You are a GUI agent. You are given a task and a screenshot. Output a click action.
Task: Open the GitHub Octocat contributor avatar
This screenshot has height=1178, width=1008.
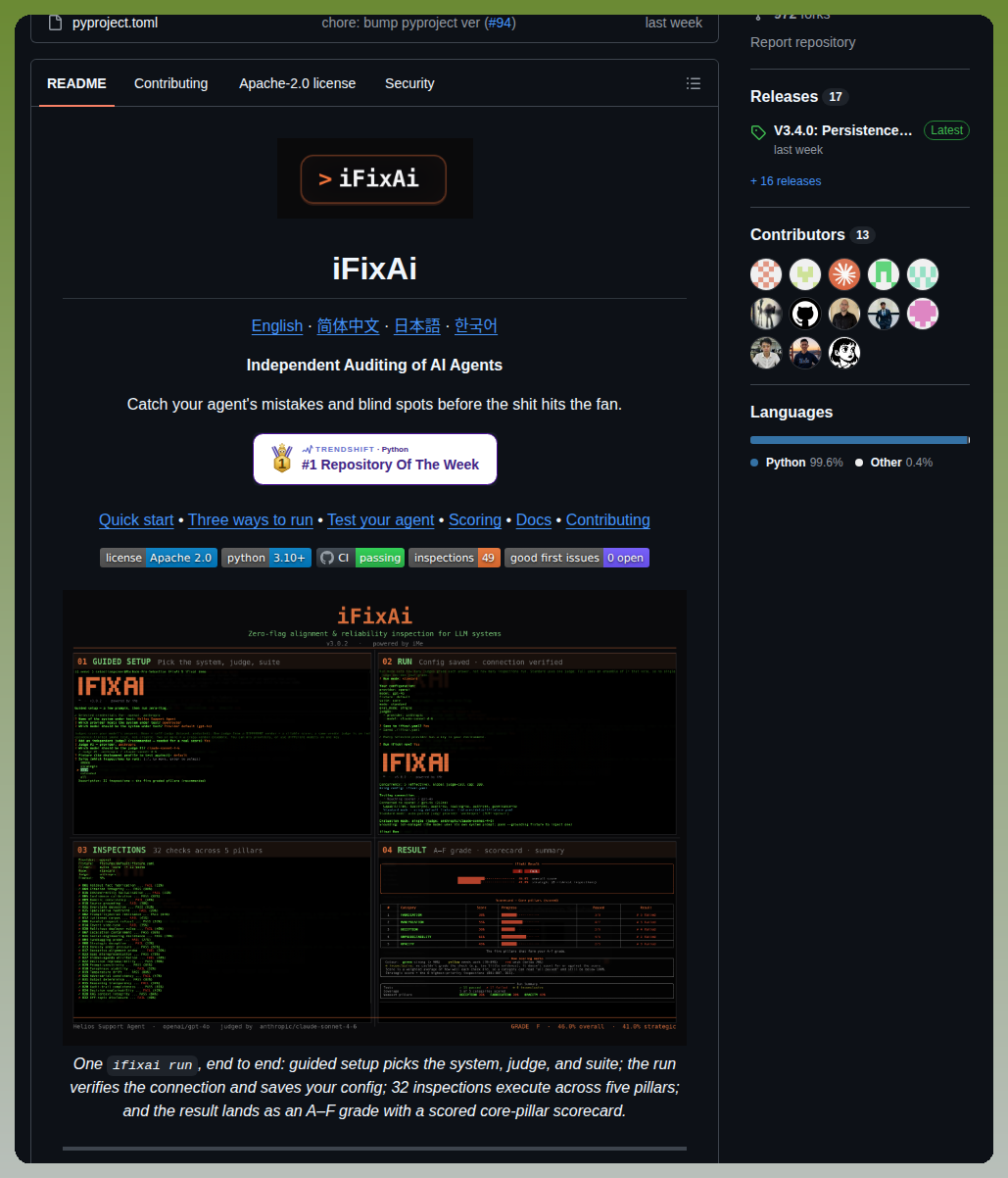(805, 314)
